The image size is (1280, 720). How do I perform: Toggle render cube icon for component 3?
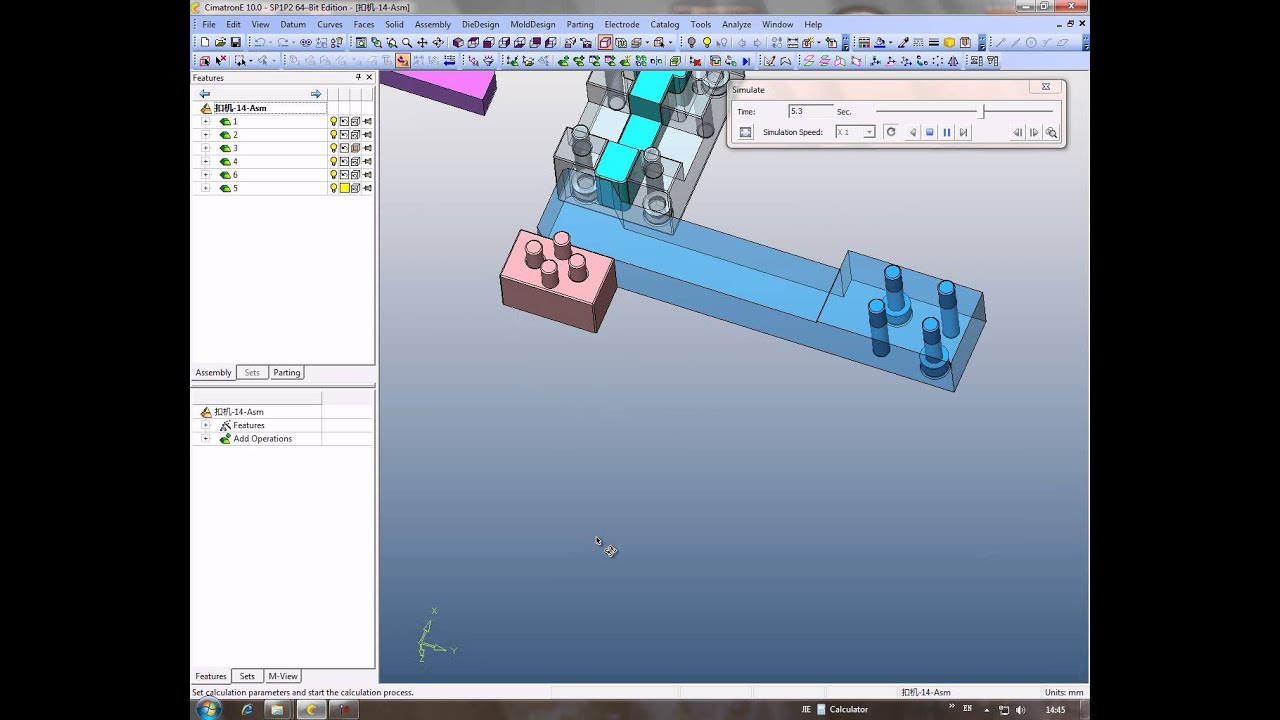pyautogui.click(x=356, y=148)
